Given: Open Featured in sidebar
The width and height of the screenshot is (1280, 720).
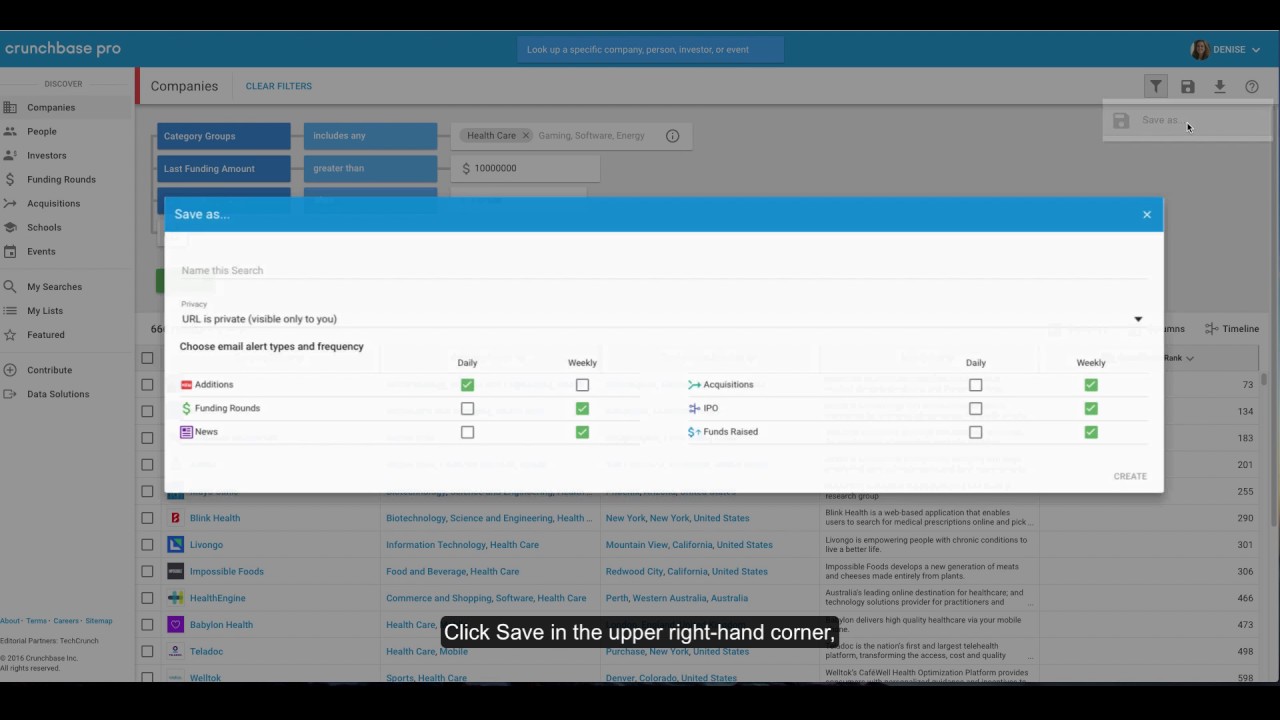Looking at the screenshot, I should click(46, 335).
